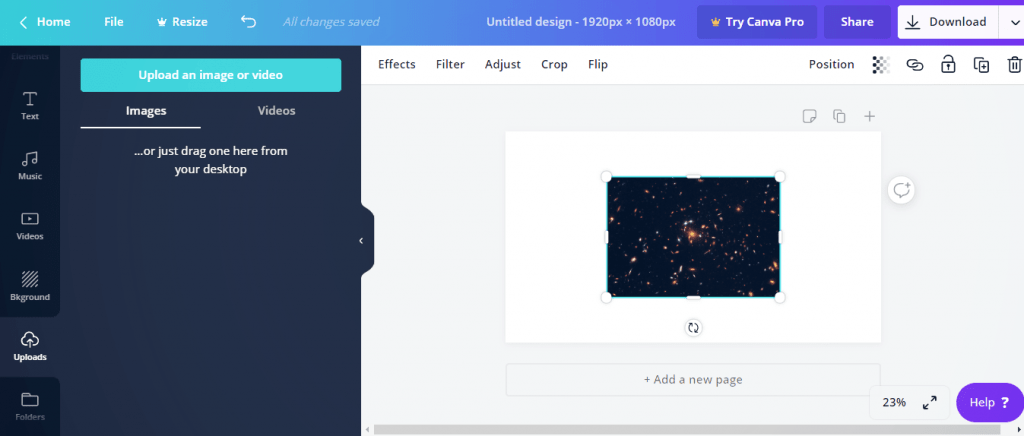1024x436 pixels.
Task: Open the Filter options
Action: [x=450, y=64]
